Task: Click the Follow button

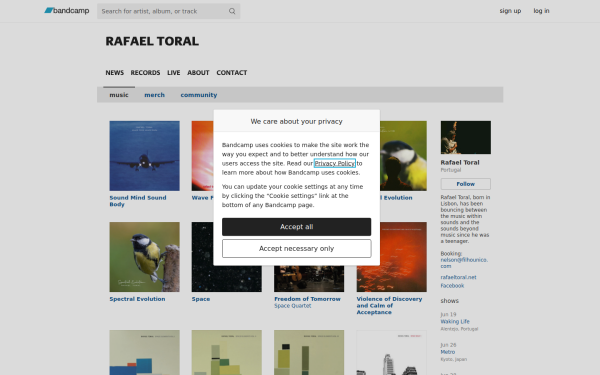Action: [465, 184]
